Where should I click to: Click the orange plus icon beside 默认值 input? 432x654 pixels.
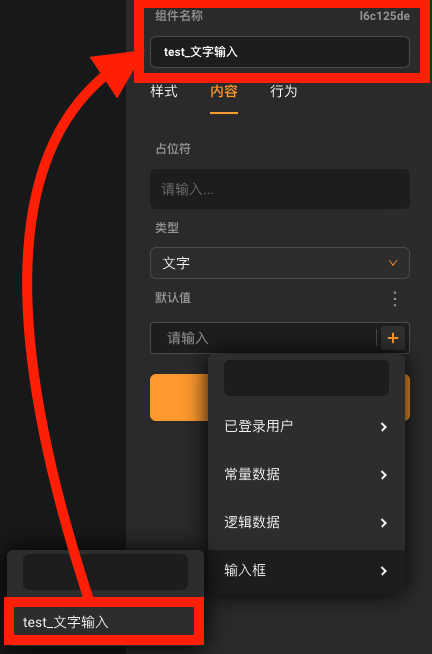(x=393, y=338)
